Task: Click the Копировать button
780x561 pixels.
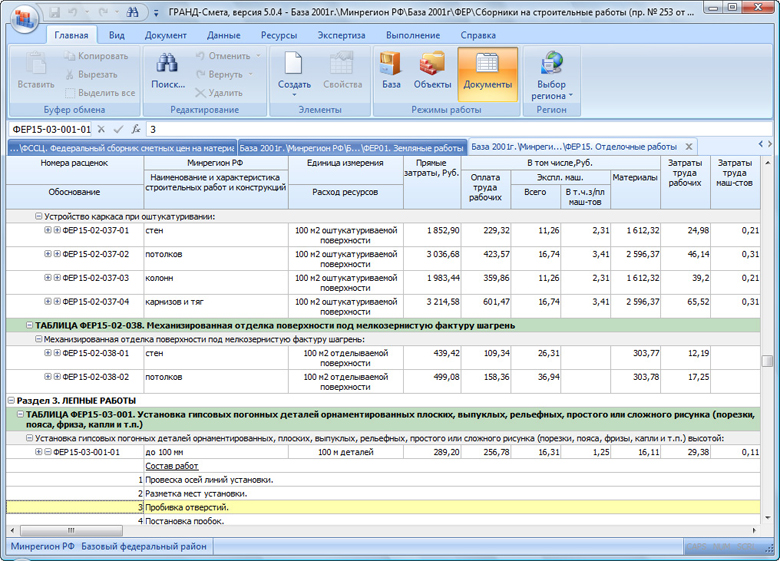Action: click(97, 56)
